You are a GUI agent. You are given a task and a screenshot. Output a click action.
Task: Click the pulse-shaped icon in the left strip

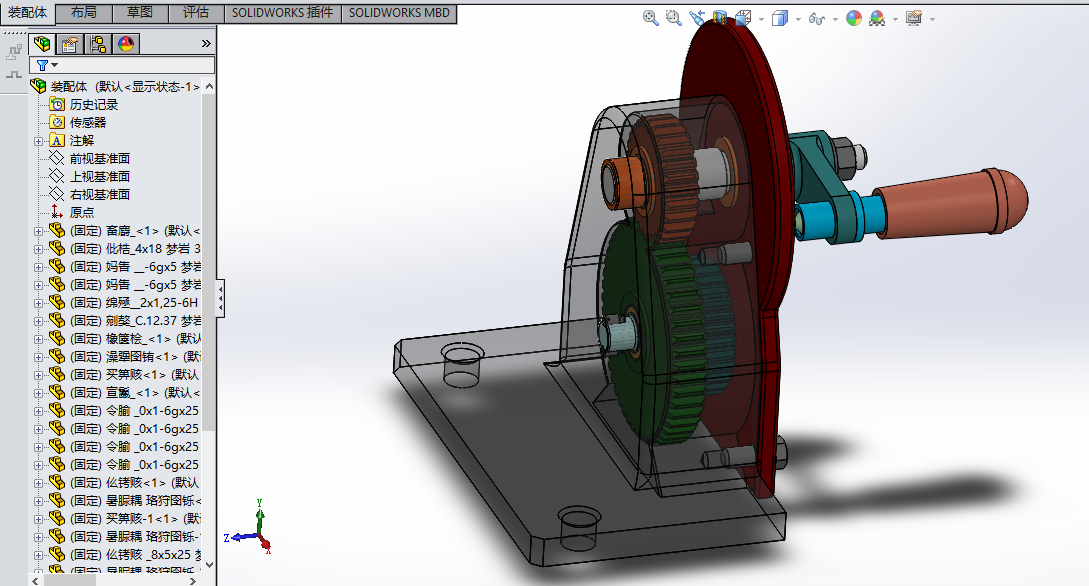(x=14, y=74)
